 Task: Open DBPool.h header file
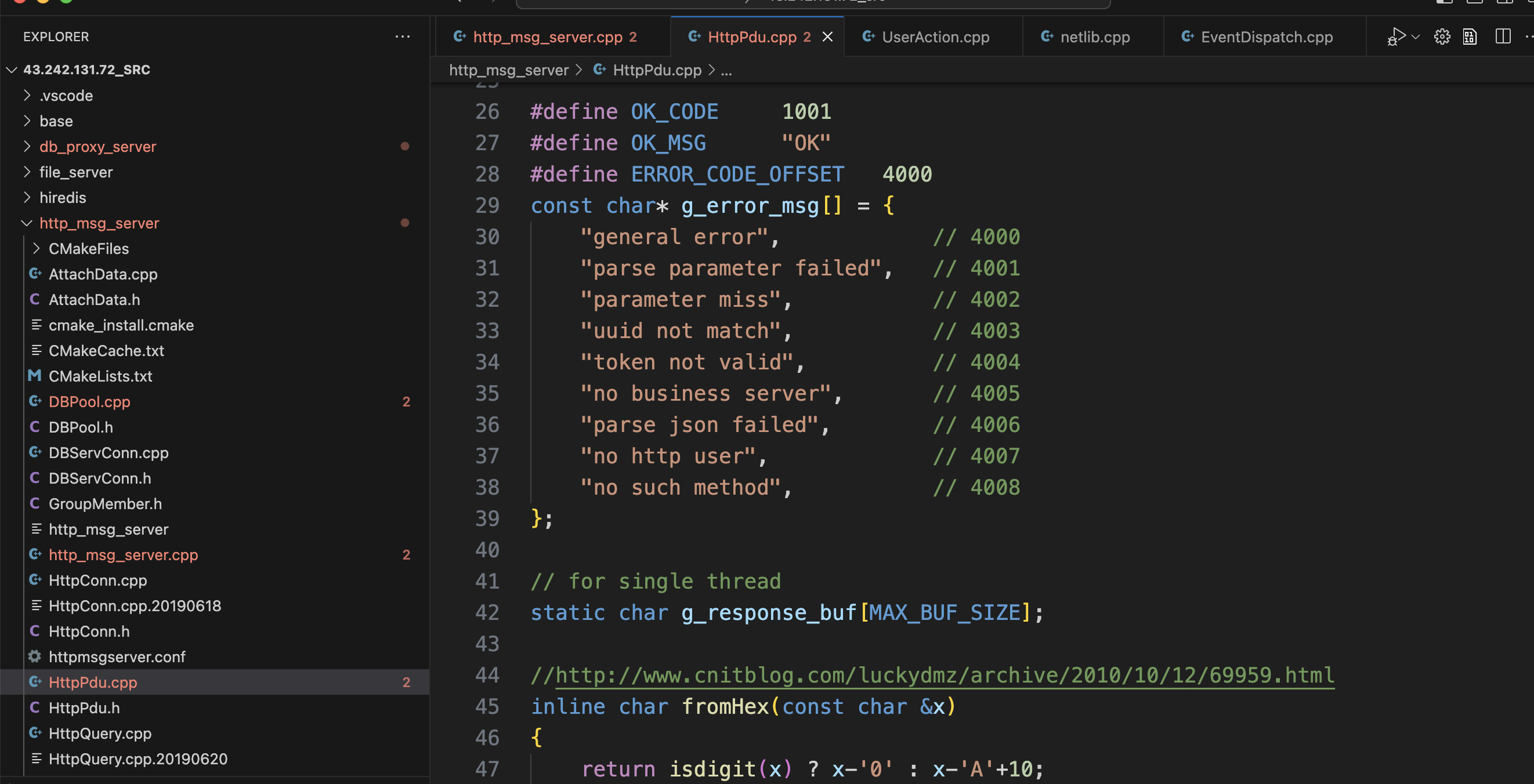(215, 427)
